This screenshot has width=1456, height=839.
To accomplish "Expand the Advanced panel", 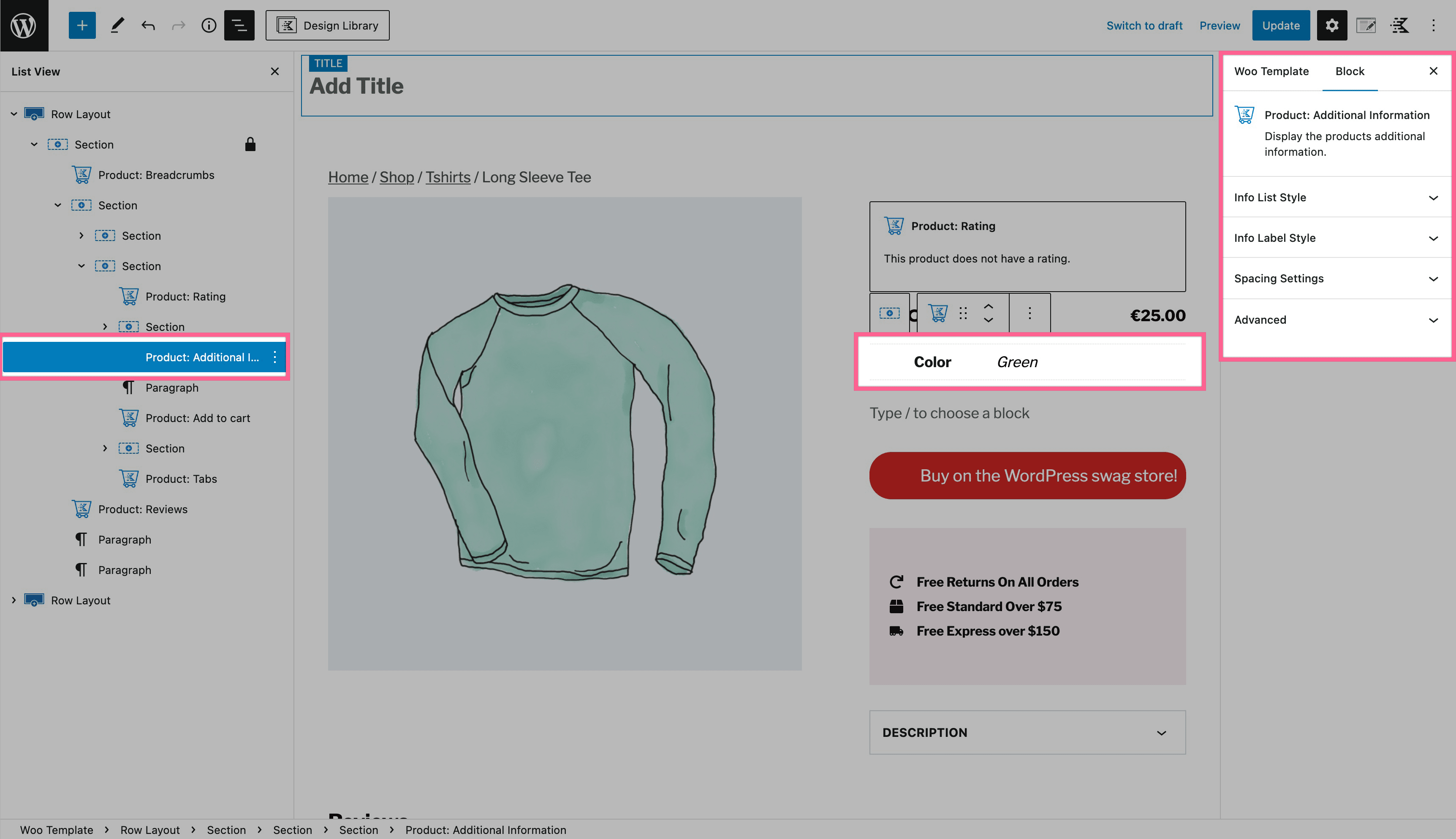I will point(1336,320).
